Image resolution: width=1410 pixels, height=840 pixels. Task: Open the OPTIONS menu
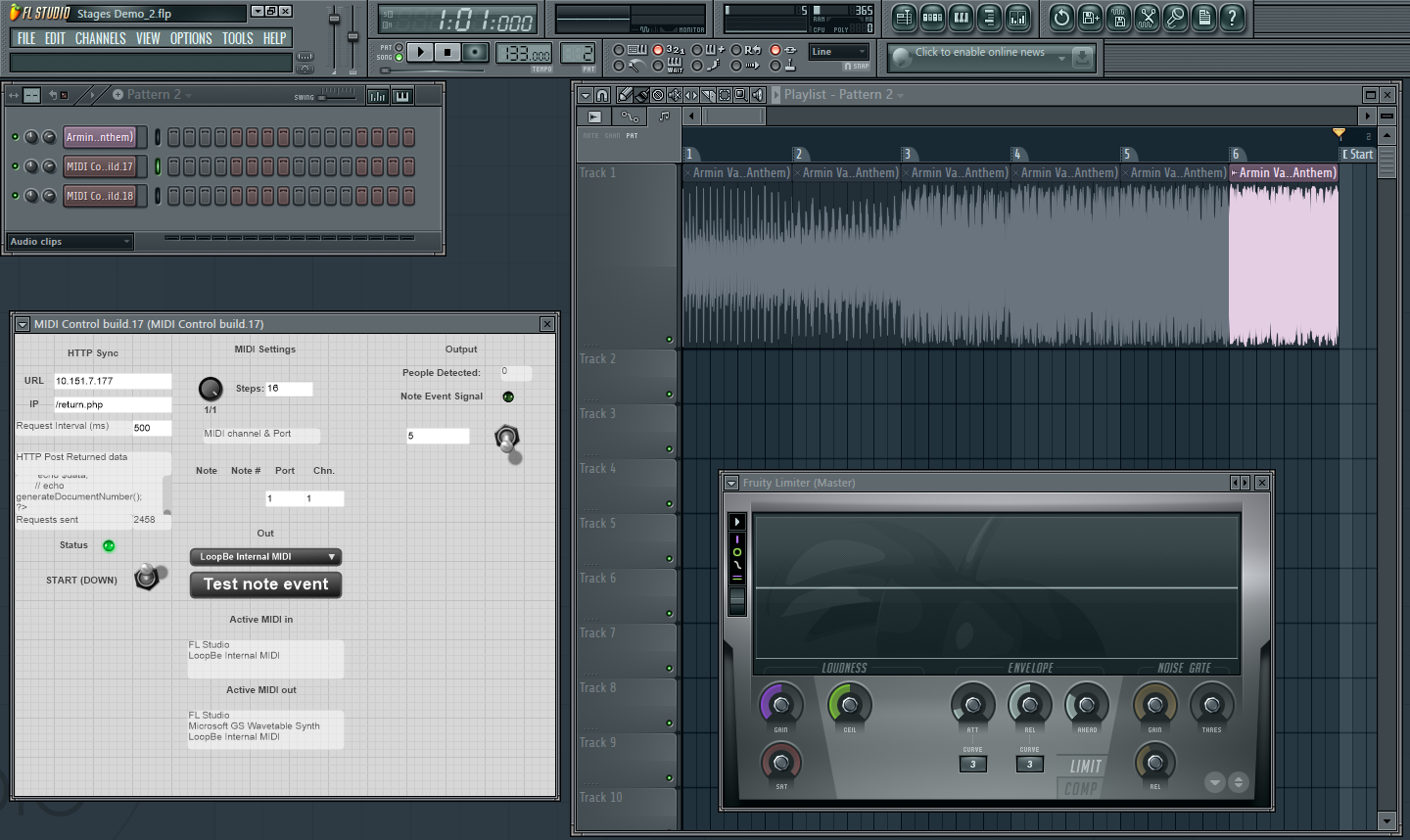[191, 38]
